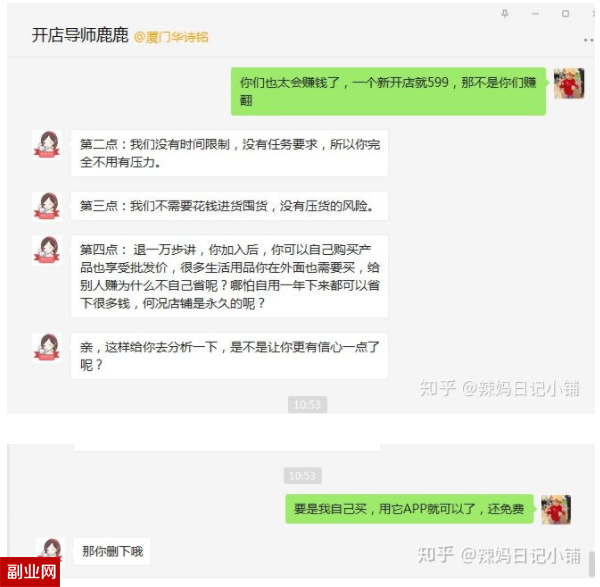Select the 第二点 no time limit message
600x587 pixels.
(229, 153)
